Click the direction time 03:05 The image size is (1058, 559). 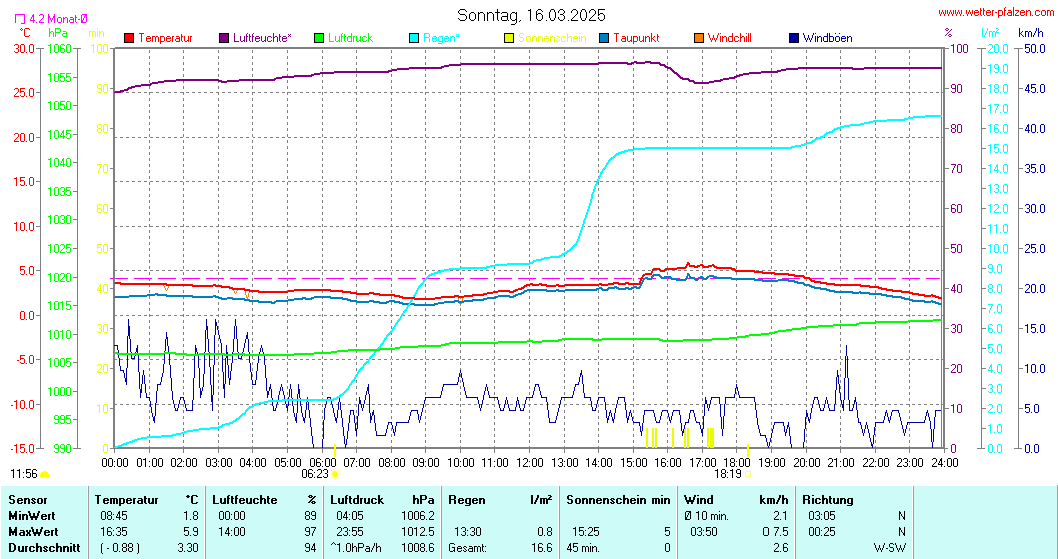click(x=822, y=516)
